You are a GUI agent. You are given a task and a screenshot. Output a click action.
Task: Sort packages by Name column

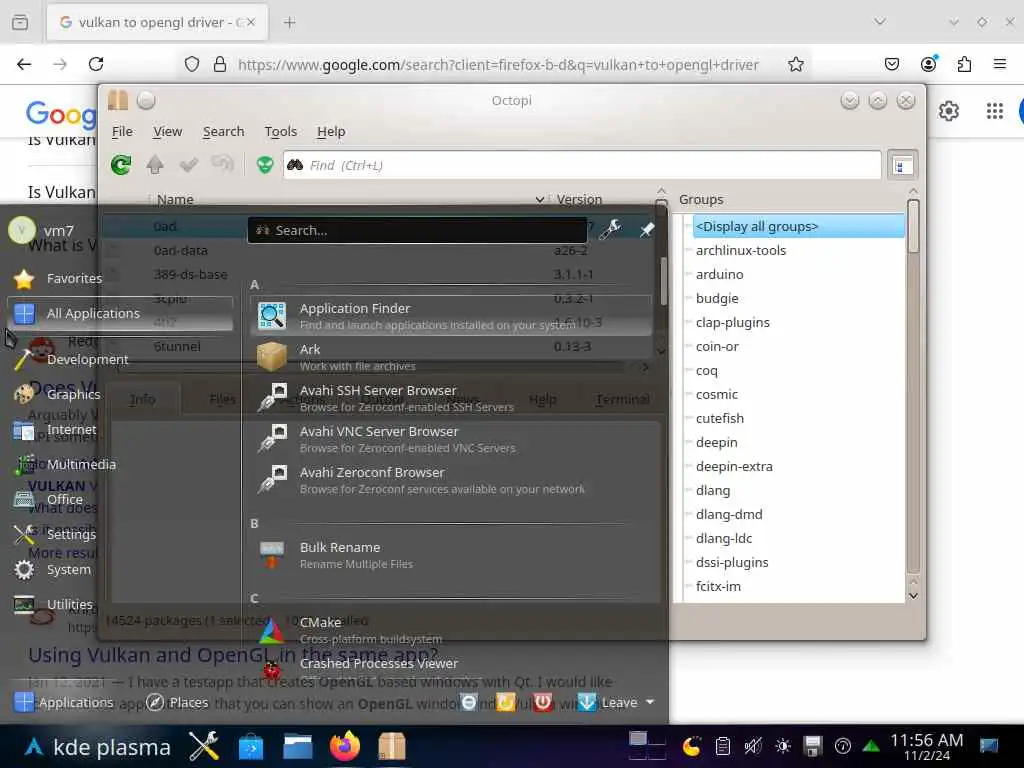point(175,199)
